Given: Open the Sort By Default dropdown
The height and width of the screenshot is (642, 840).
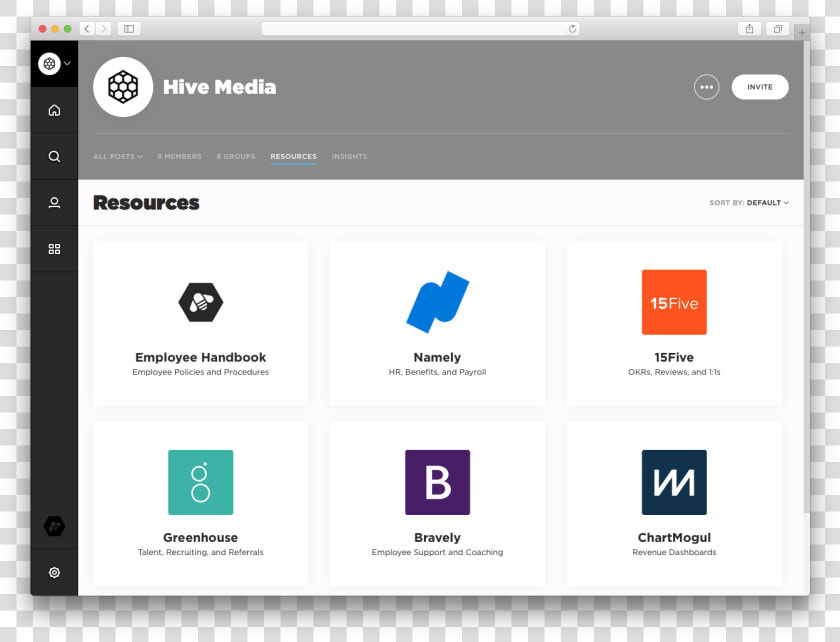Looking at the screenshot, I should [x=749, y=203].
